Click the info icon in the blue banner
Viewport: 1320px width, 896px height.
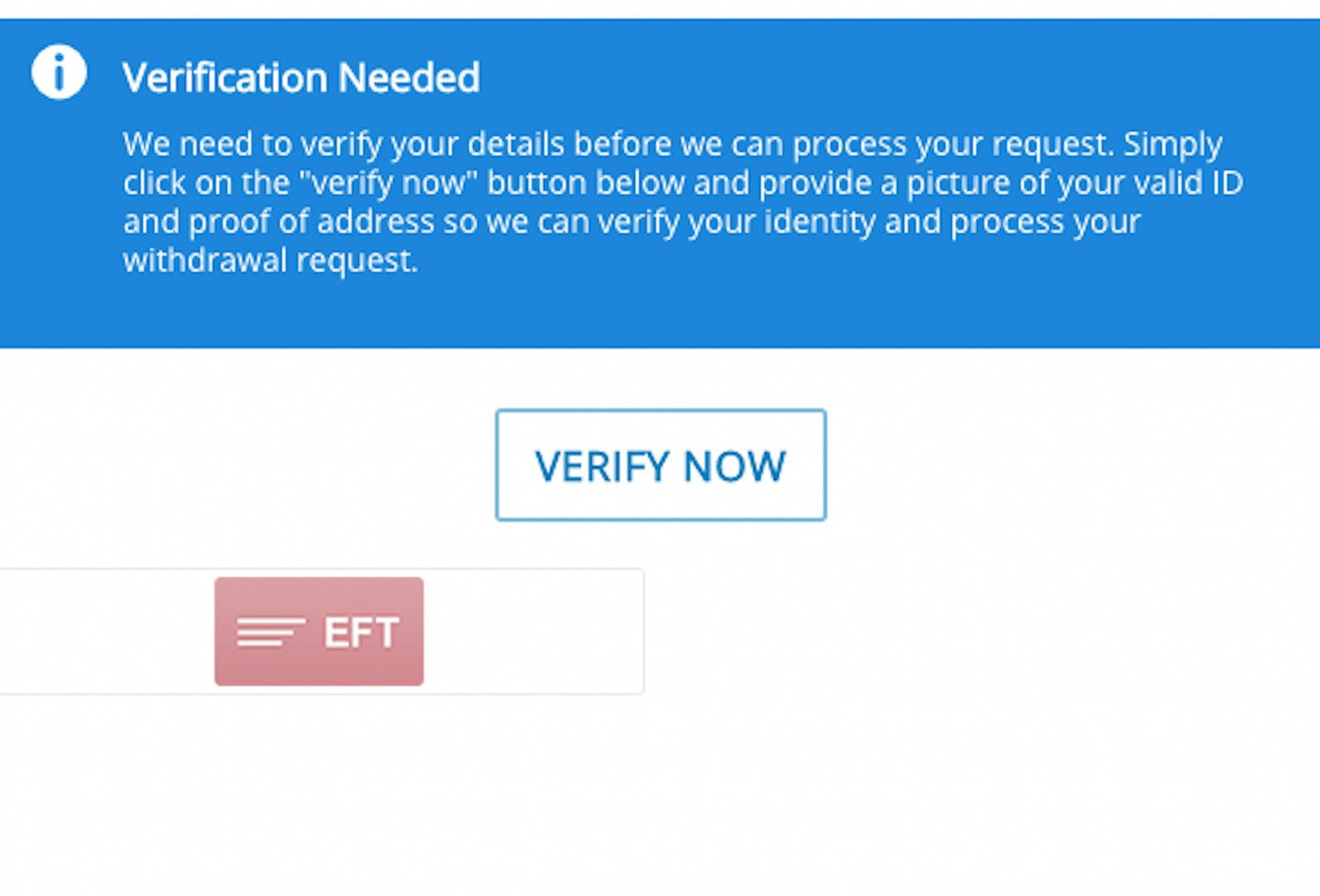pos(59,73)
